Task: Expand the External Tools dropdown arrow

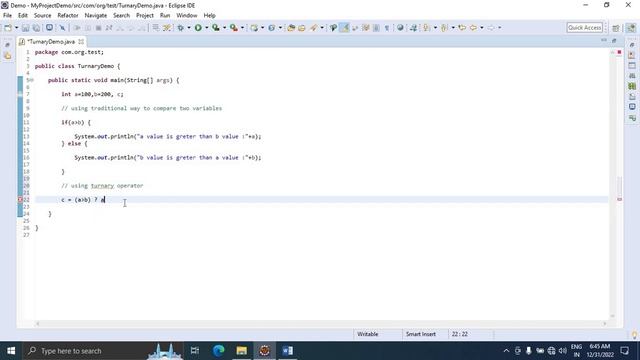Action: tap(242, 28)
